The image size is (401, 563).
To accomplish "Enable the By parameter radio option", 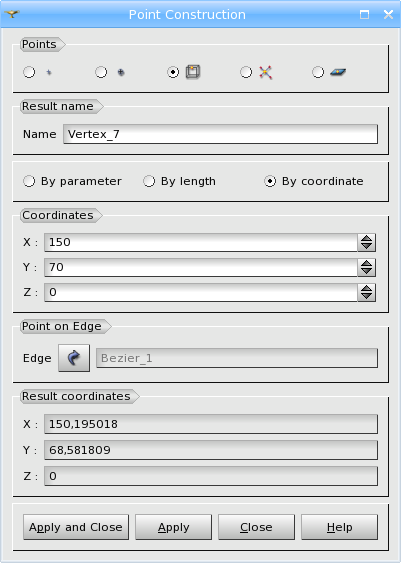I will coord(29,181).
